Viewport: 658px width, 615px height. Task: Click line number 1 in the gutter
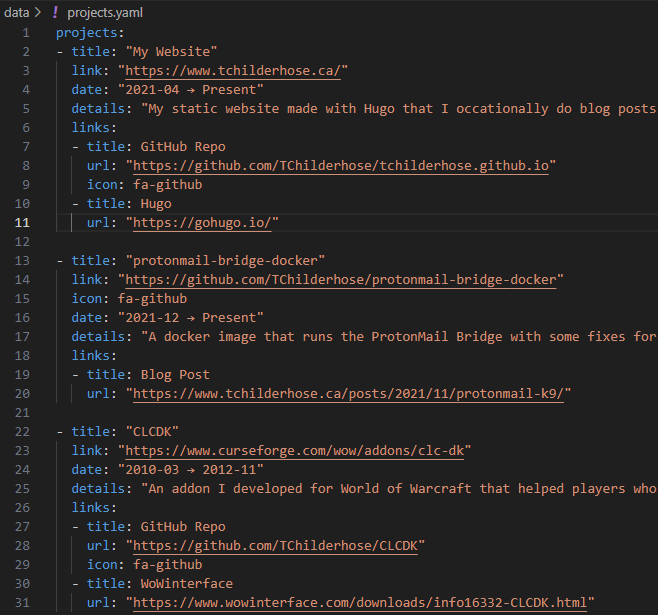(x=26, y=33)
